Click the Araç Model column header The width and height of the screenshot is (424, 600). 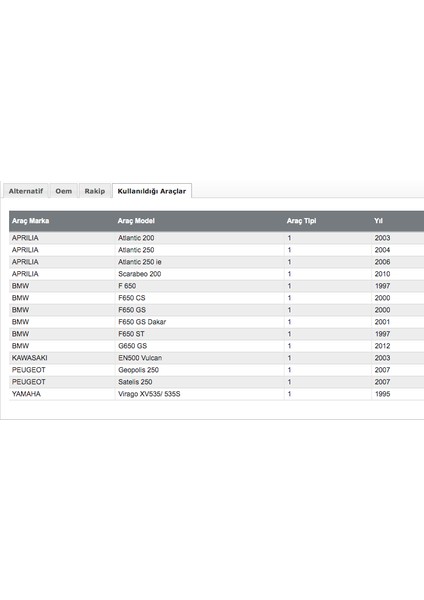136,221
